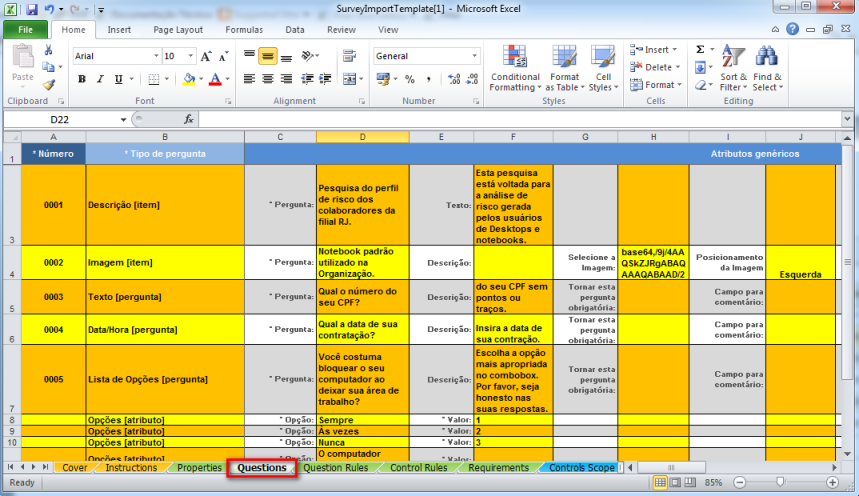Image resolution: width=859 pixels, height=496 pixels.
Task: Open the Formulas ribbon tab
Action: 244,30
